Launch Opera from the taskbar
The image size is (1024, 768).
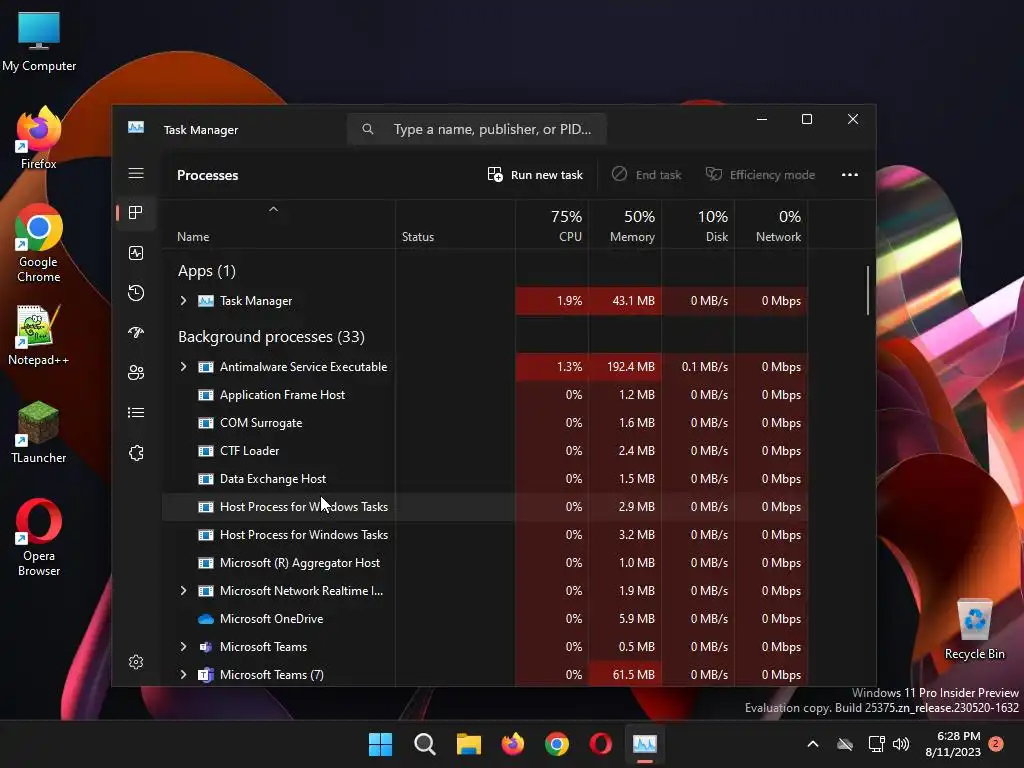pos(601,744)
